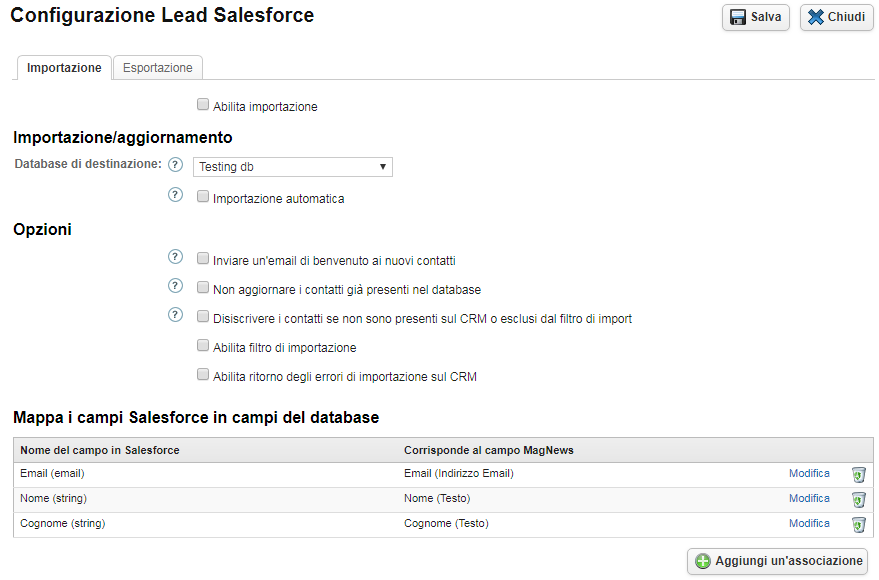Open the Testing db database dropdown
The image size is (879, 580).
[x=292, y=167]
